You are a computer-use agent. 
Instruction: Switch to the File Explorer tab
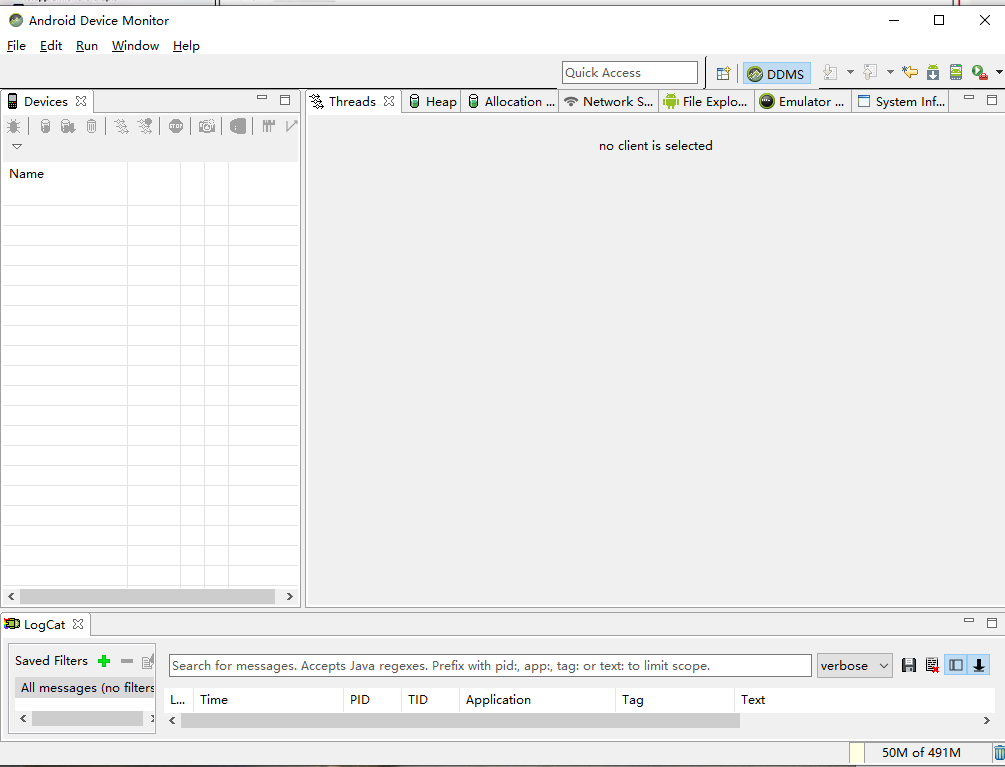point(705,101)
